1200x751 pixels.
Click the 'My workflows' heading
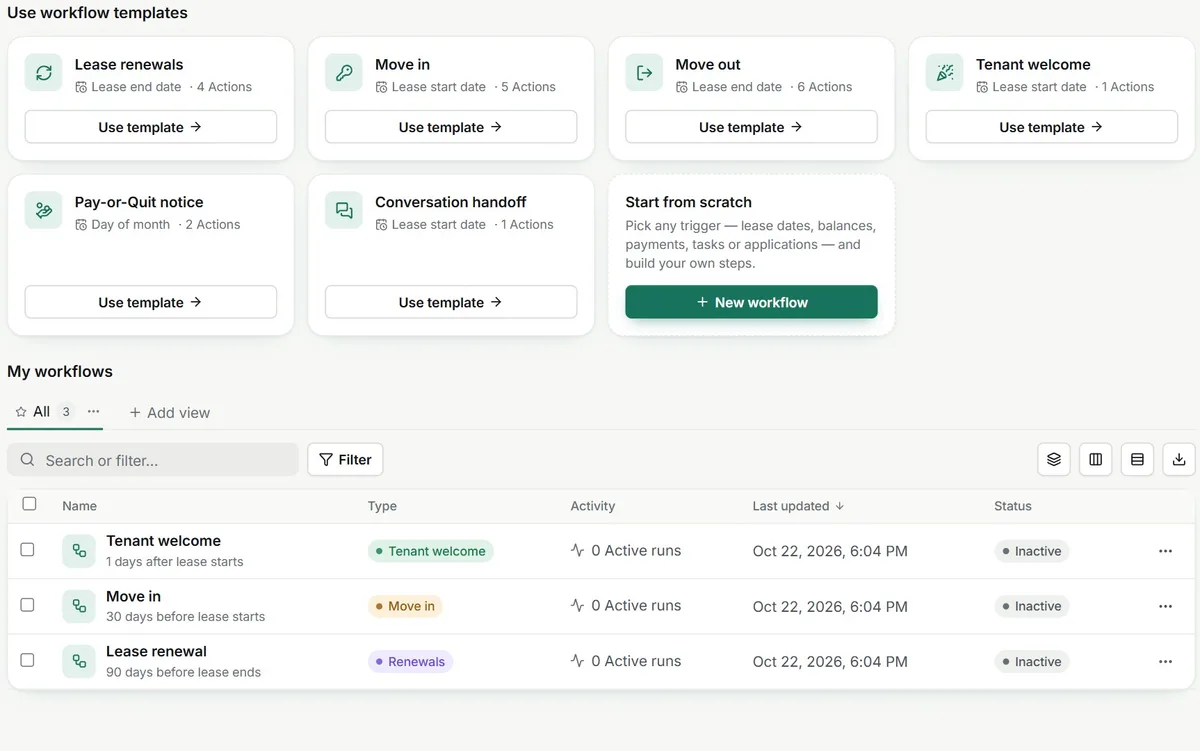[60, 371]
